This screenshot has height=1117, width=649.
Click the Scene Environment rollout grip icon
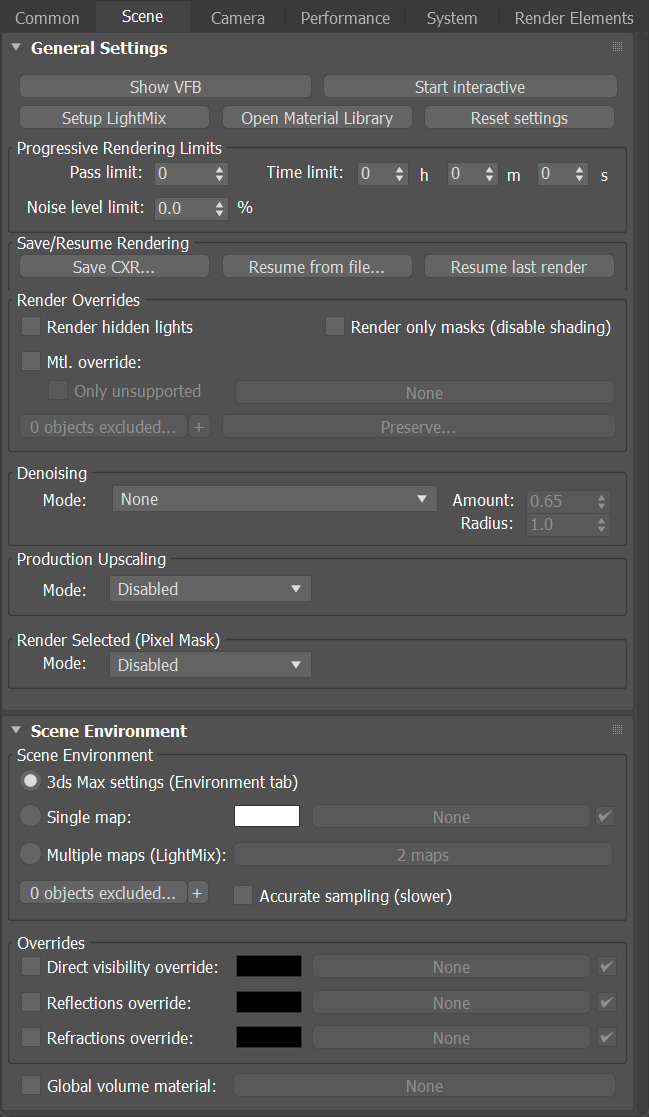617,729
